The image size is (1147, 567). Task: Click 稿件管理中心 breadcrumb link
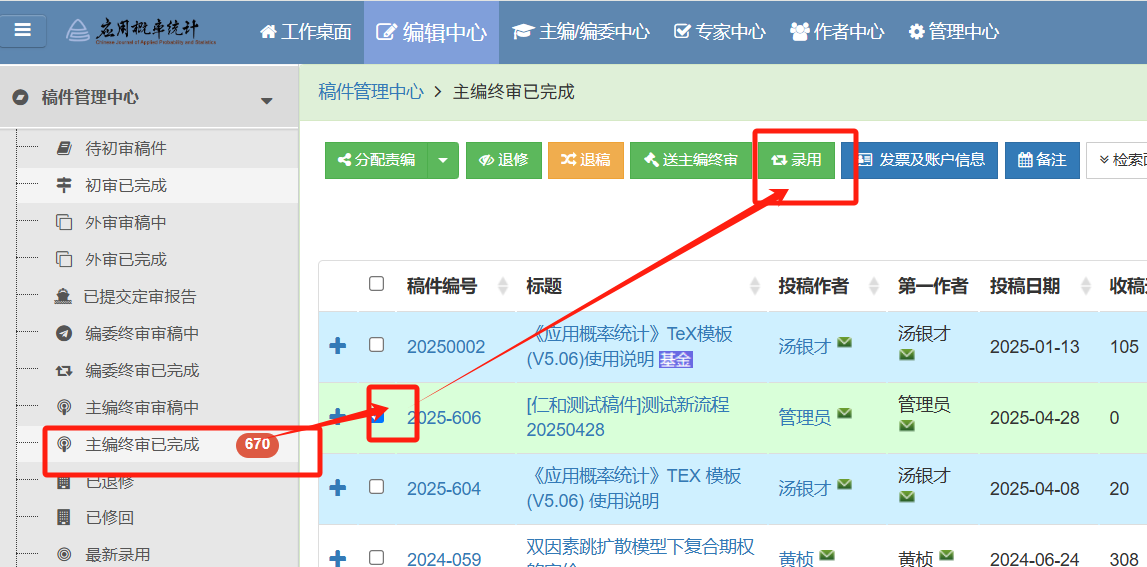coord(371,91)
